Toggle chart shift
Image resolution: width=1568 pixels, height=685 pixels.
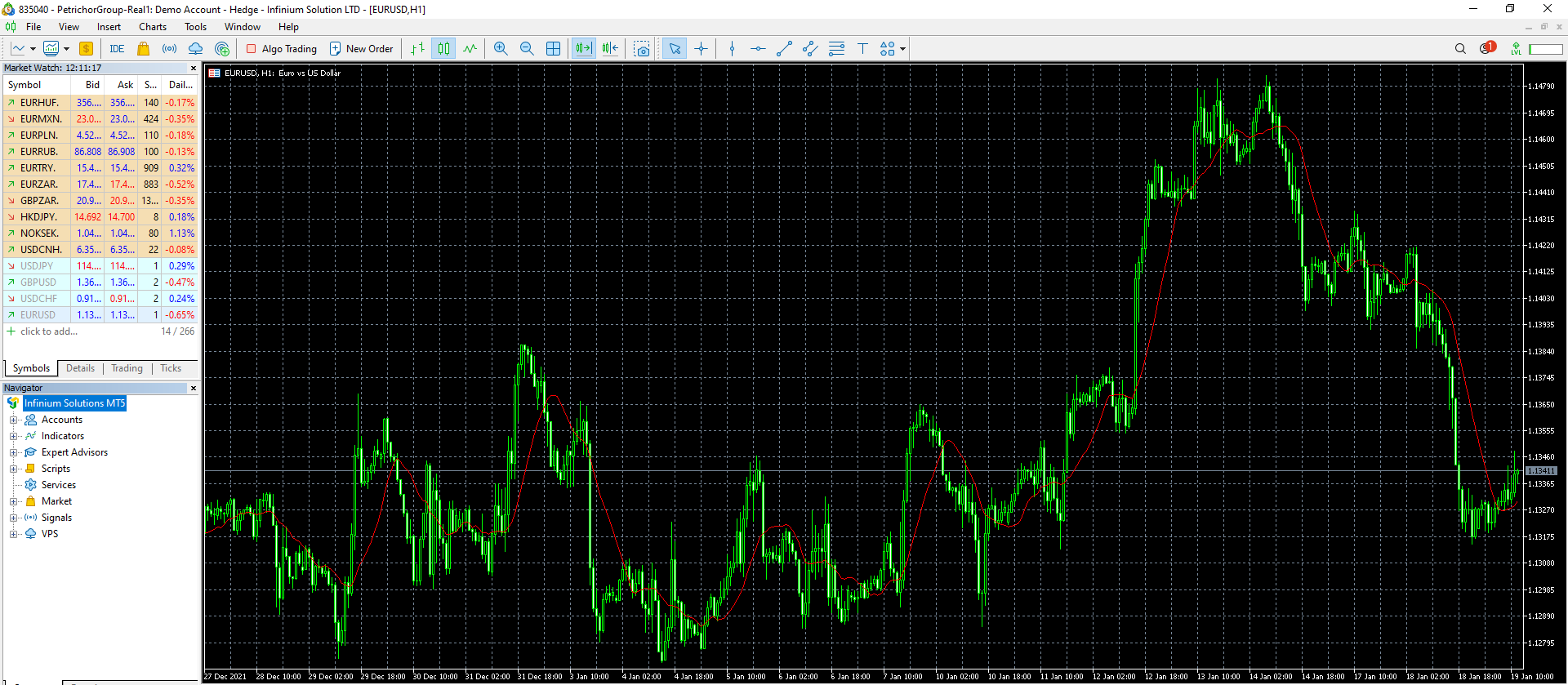[x=610, y=49]
